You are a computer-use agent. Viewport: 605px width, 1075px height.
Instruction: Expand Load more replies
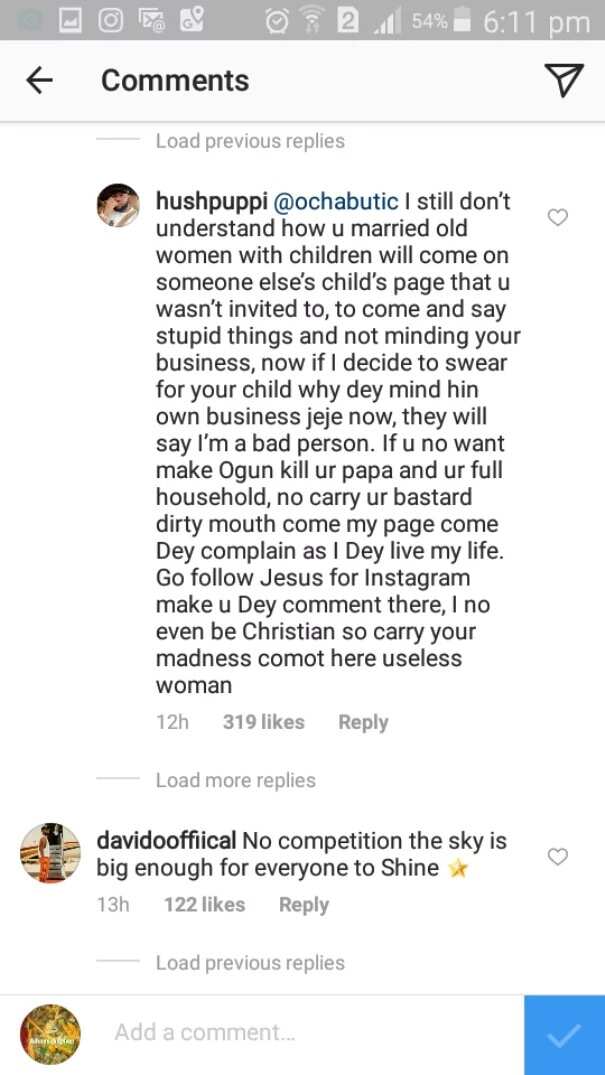[x=235, y=780]
